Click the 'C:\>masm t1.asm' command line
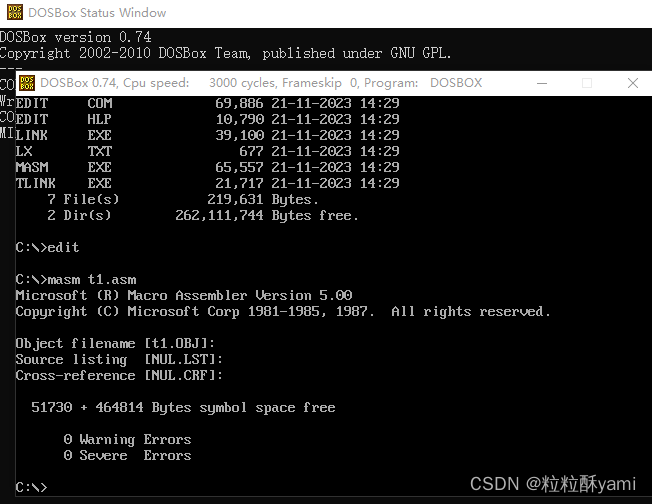 point(76,279)
